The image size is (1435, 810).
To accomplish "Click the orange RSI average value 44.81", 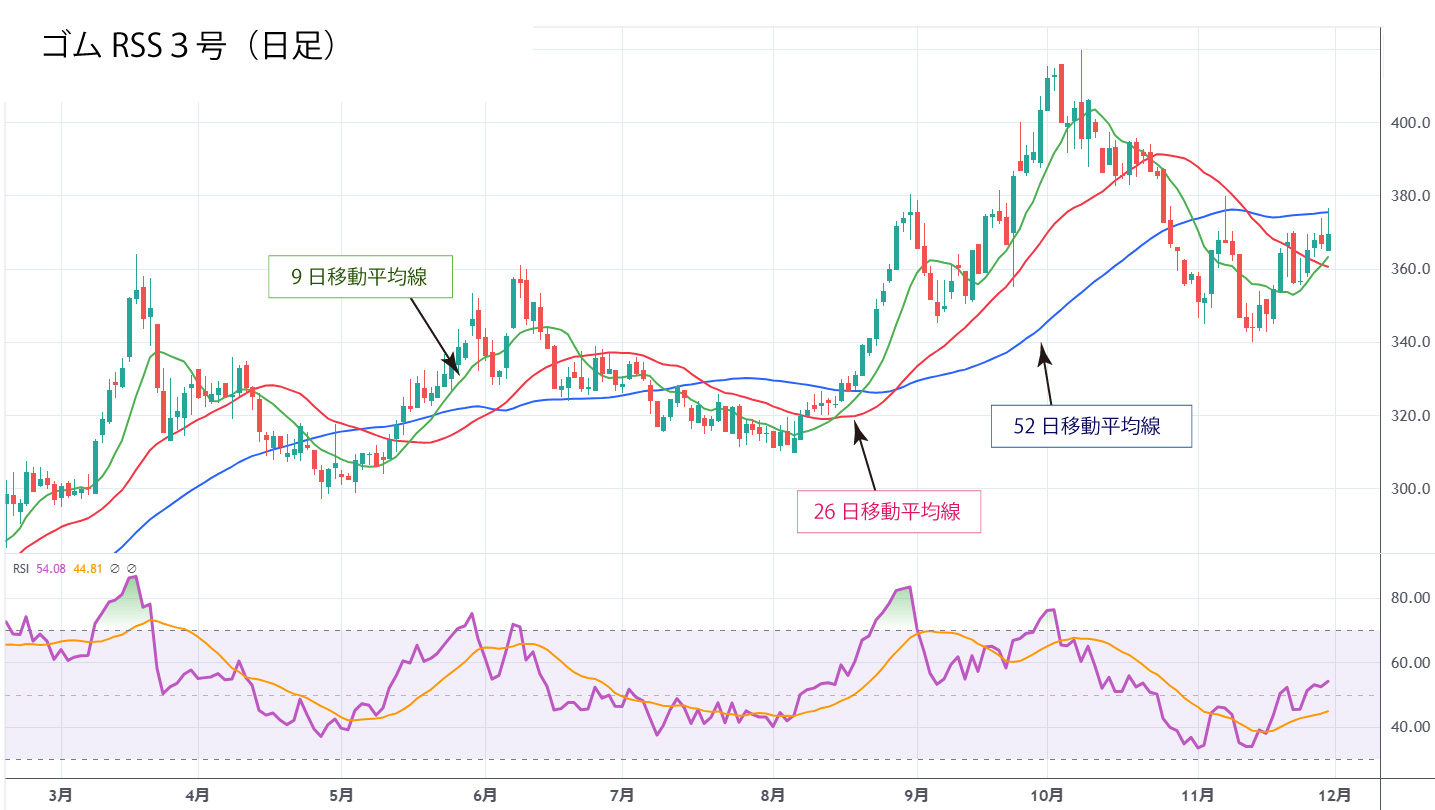I will [89, 568].
